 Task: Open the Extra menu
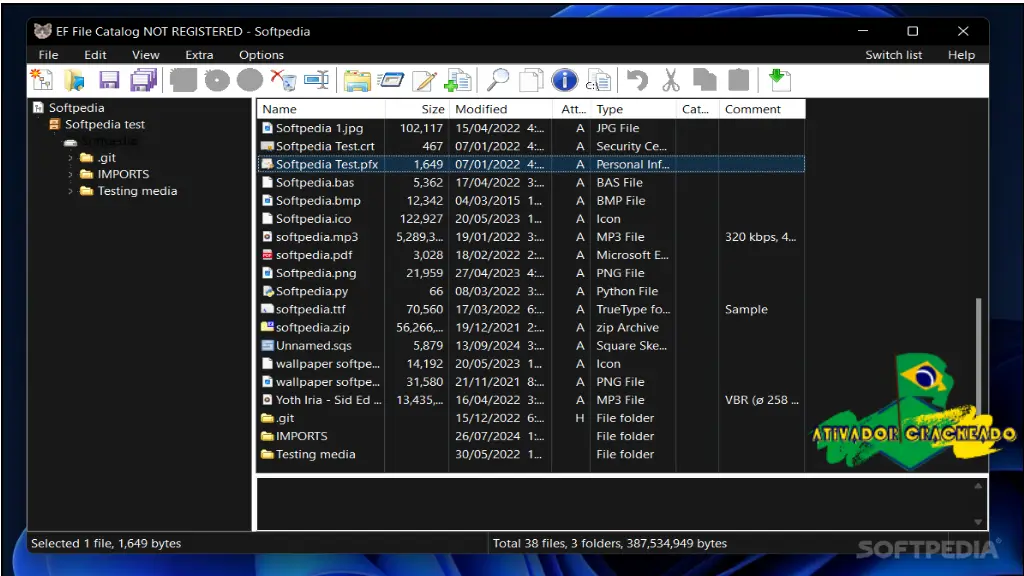pos(199,55)
